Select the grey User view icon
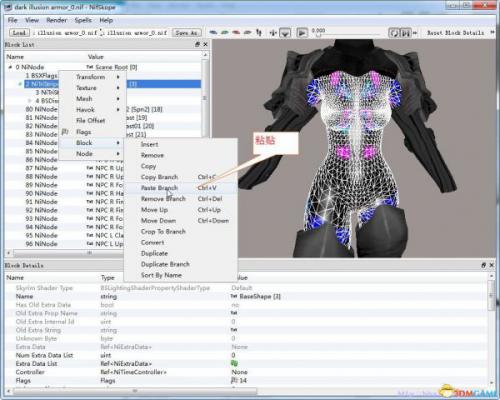500x400 pixels. tap(247, 32)
